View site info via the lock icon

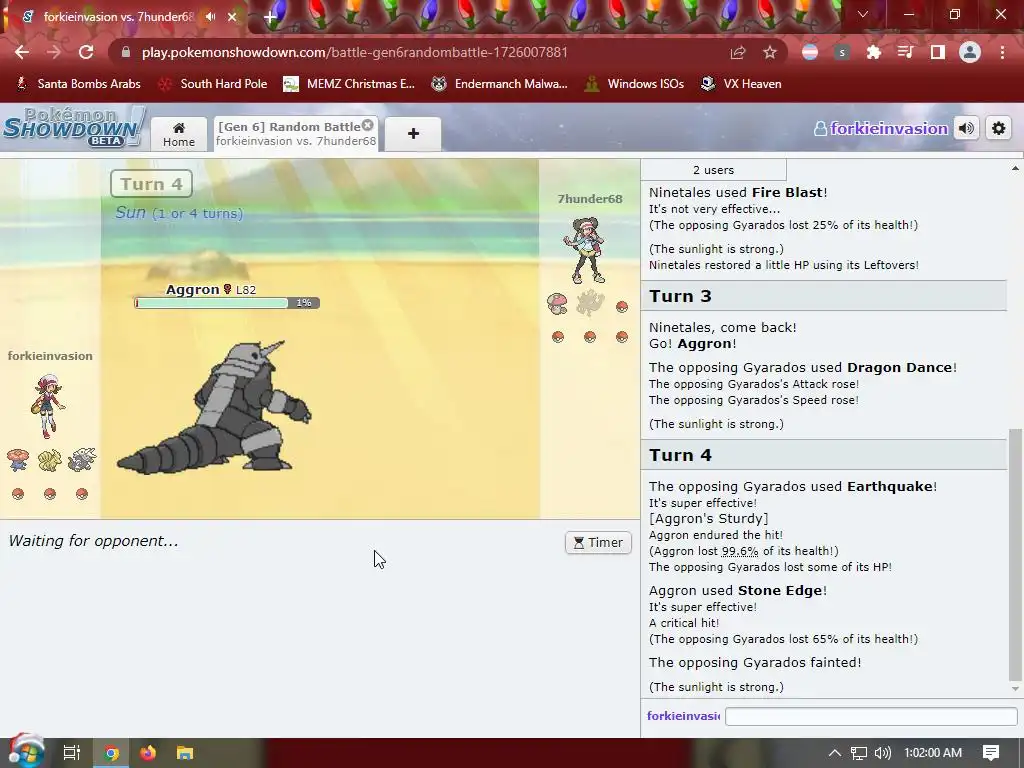coord(126,52)
